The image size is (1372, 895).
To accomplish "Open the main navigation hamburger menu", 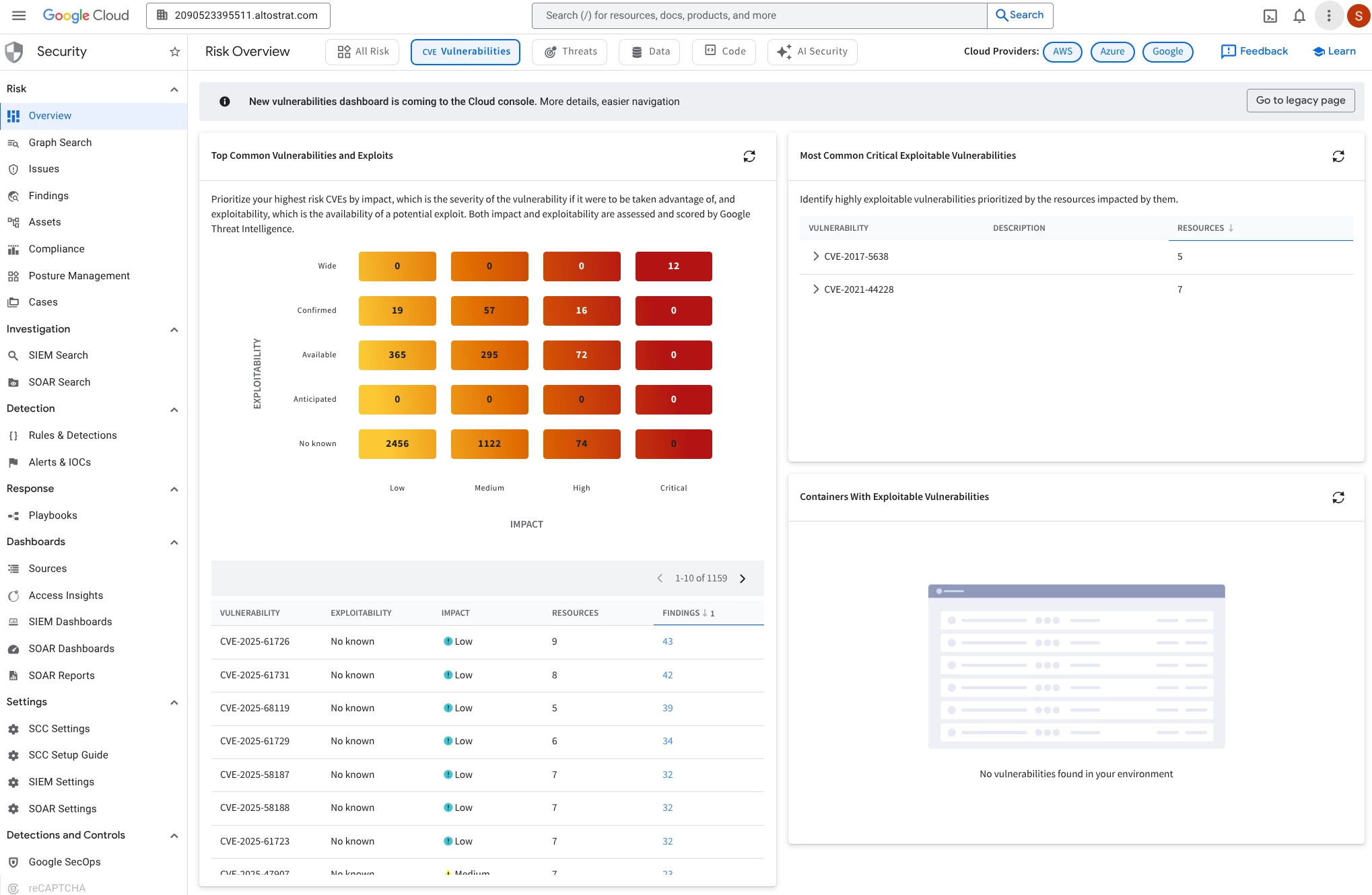I will pyautogui.click(x=19, y=15).
